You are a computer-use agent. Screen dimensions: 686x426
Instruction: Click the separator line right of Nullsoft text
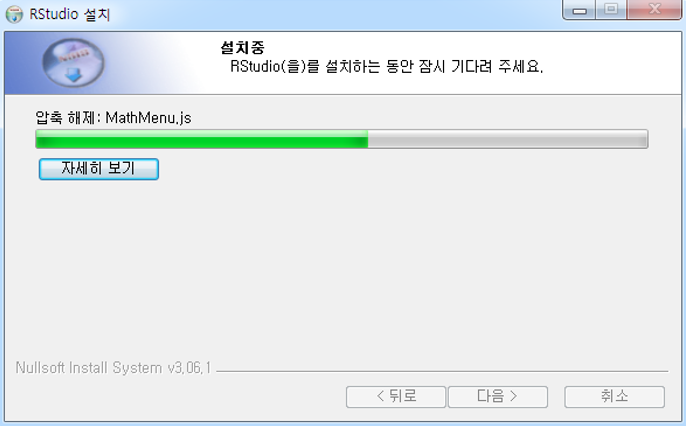442,371
